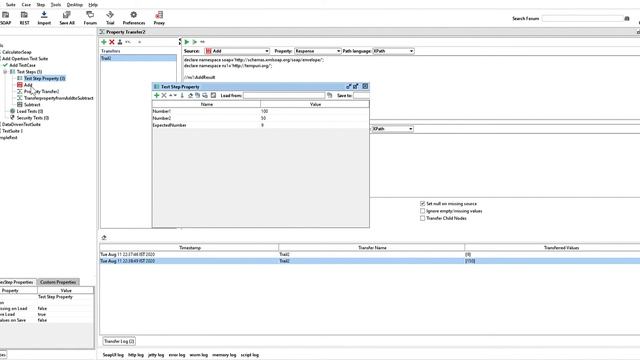640x360 pixels.
Task: Click the Import project icon
Action: tap(44, 15)
